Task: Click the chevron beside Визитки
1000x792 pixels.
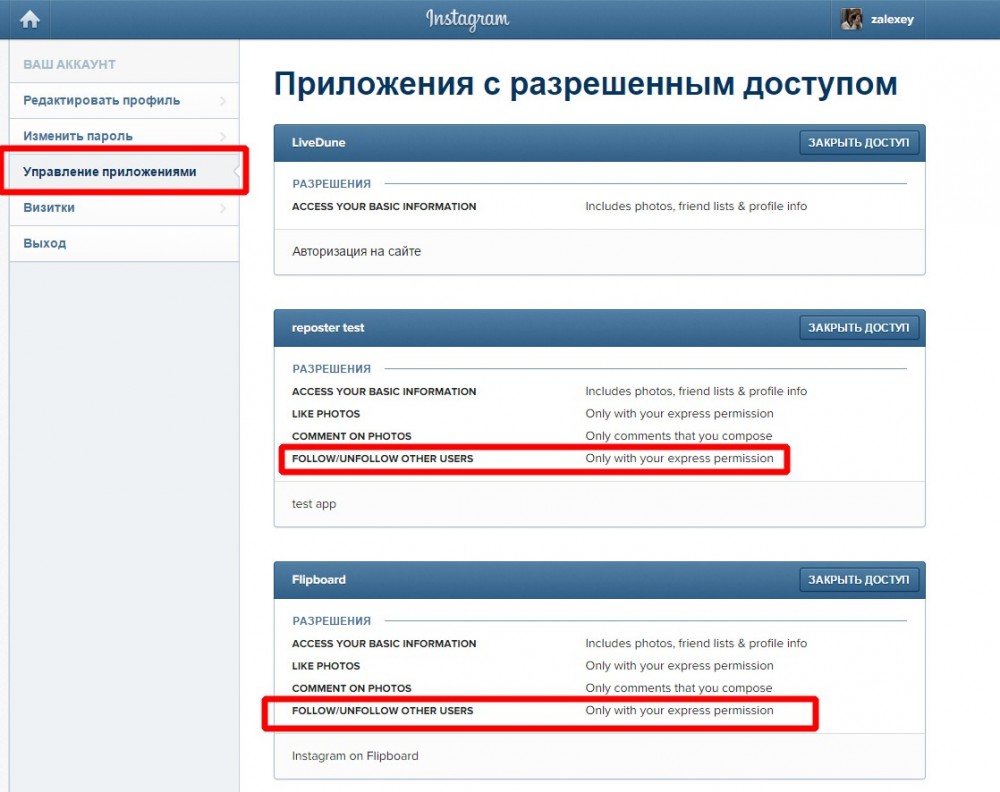Action: (222, 208)
